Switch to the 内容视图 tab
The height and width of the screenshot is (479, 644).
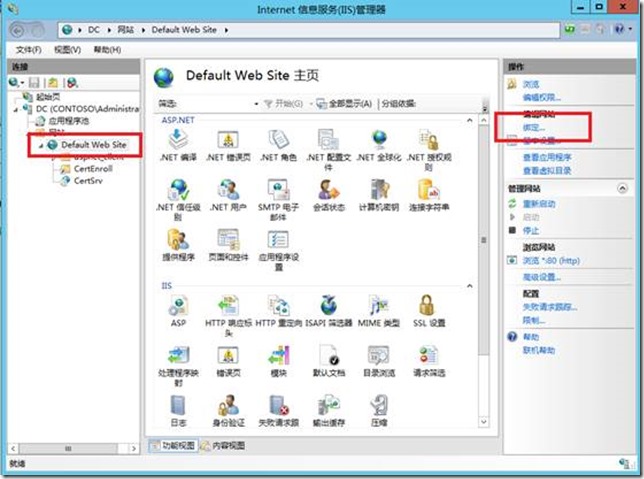[223, 445]
